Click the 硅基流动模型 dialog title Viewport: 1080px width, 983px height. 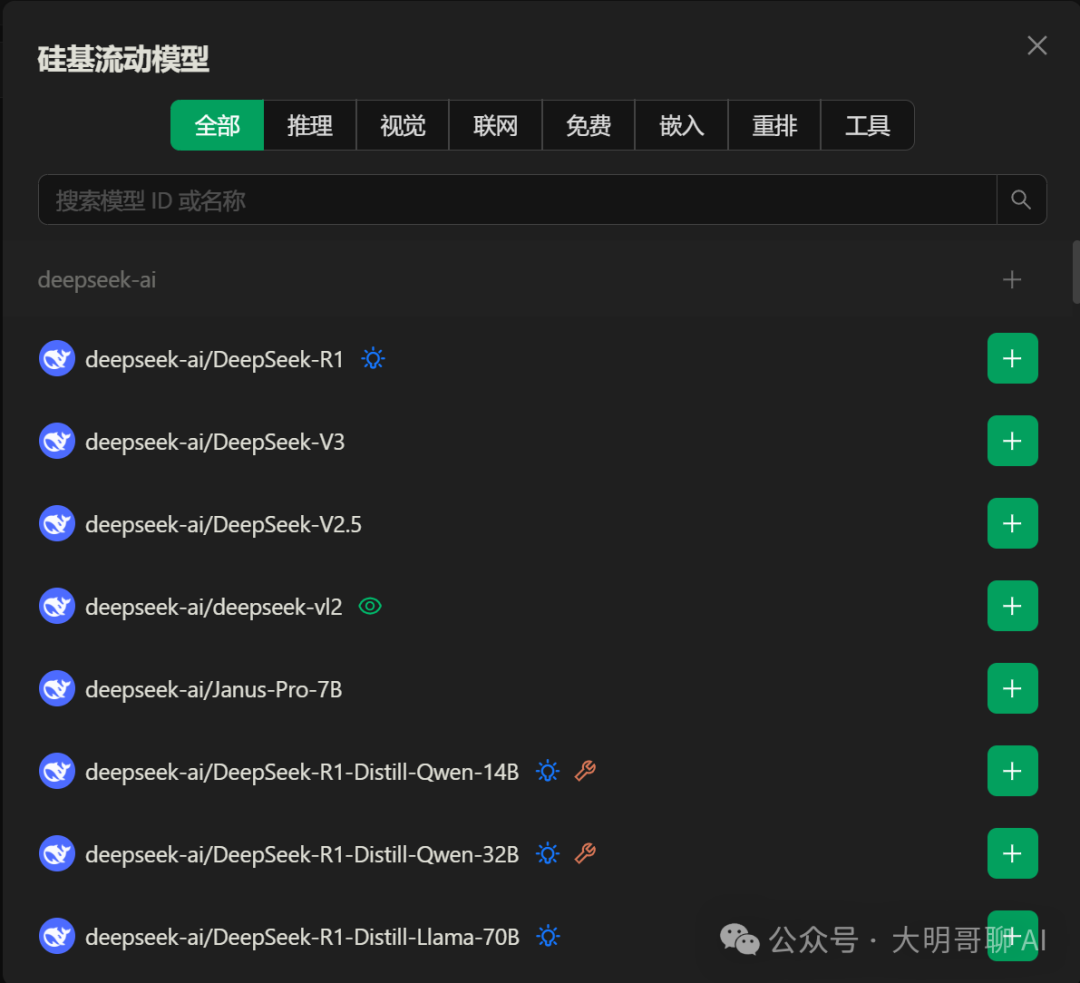point(123,59)
